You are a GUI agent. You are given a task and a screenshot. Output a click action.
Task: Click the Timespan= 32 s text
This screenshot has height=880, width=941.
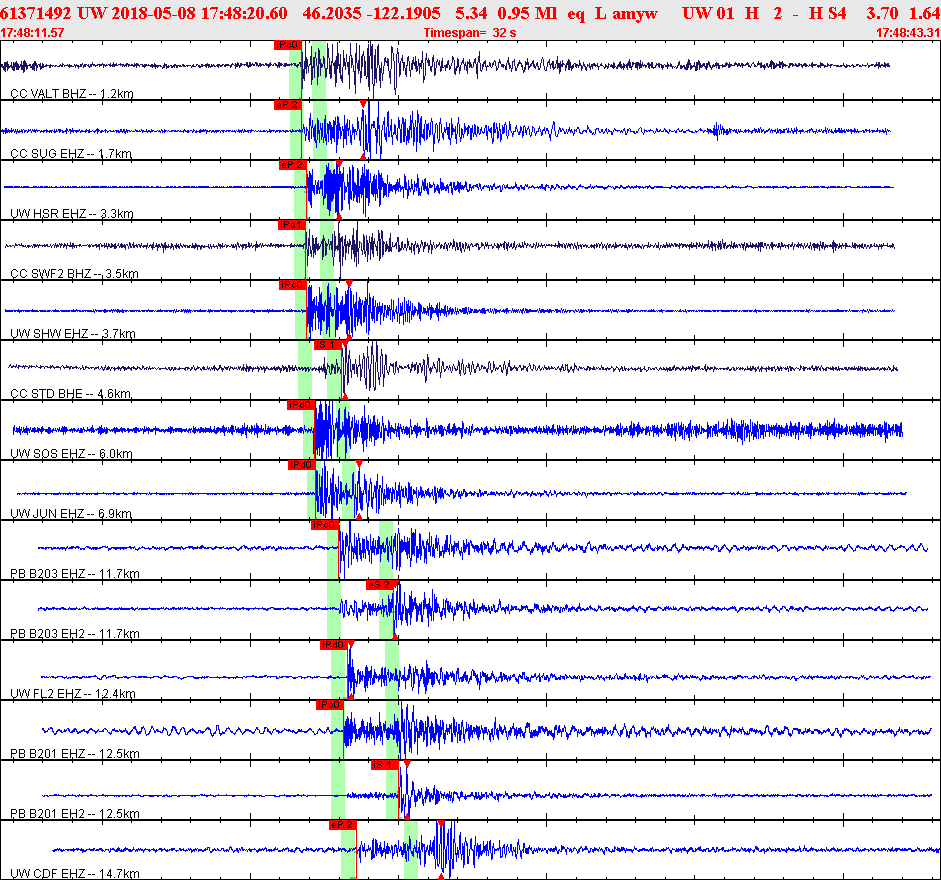click(469, 32)
